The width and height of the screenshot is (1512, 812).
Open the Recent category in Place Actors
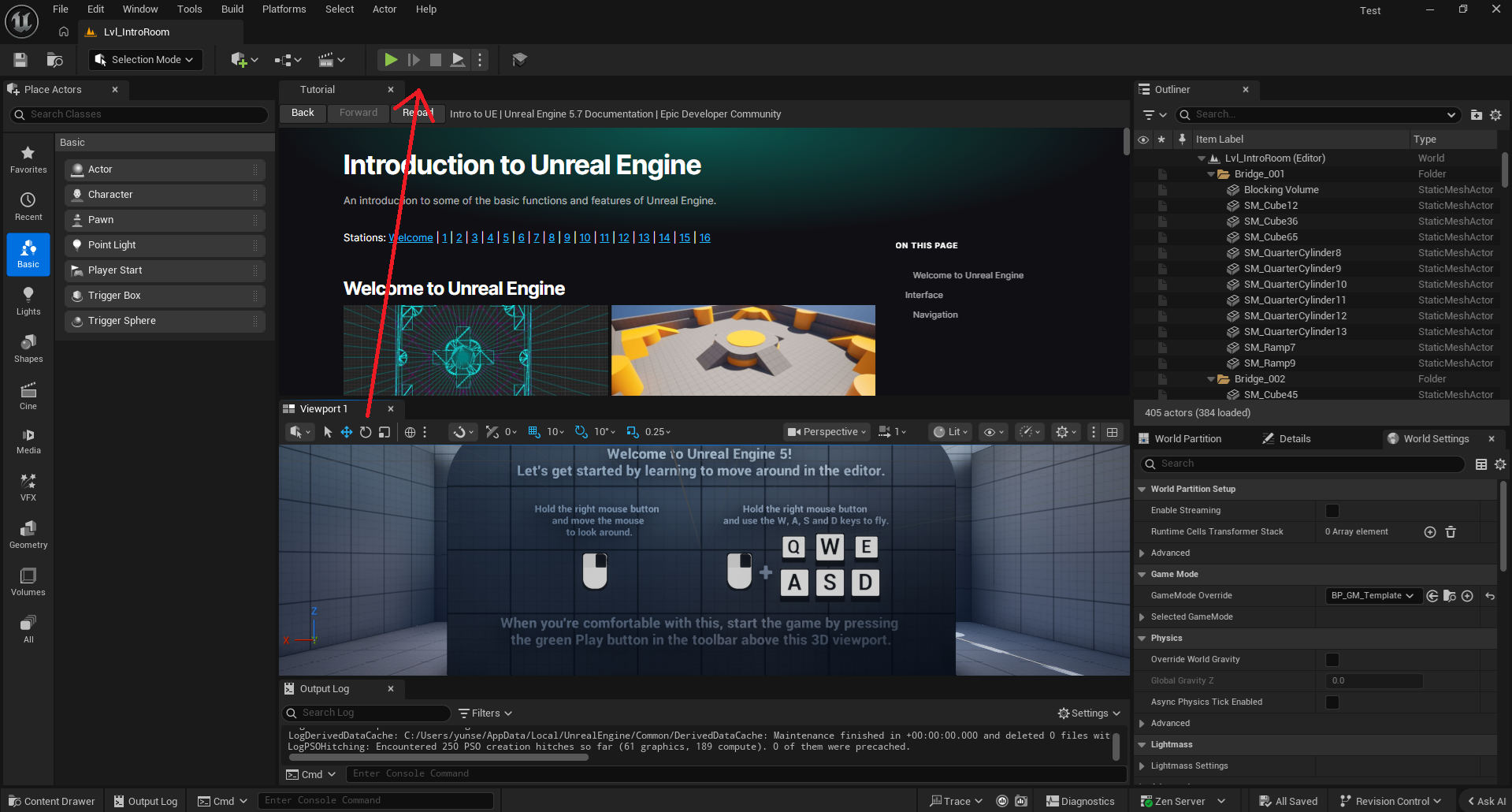tap(28, 207)
